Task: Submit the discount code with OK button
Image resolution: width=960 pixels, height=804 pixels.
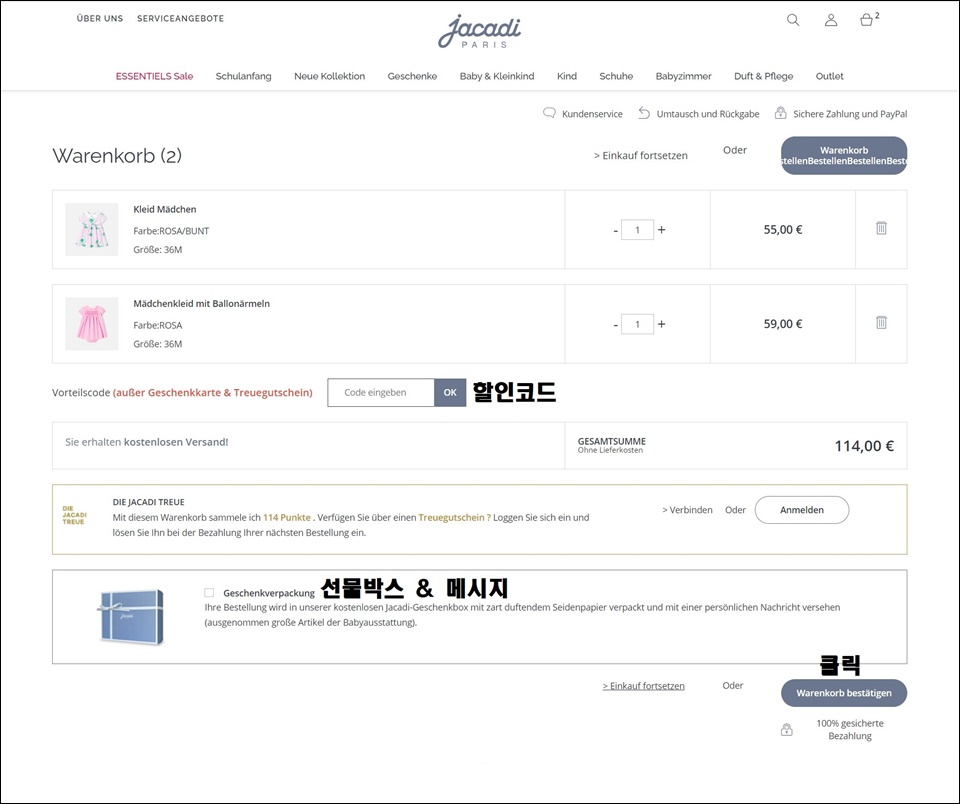Action: click(x=450, y=393)
